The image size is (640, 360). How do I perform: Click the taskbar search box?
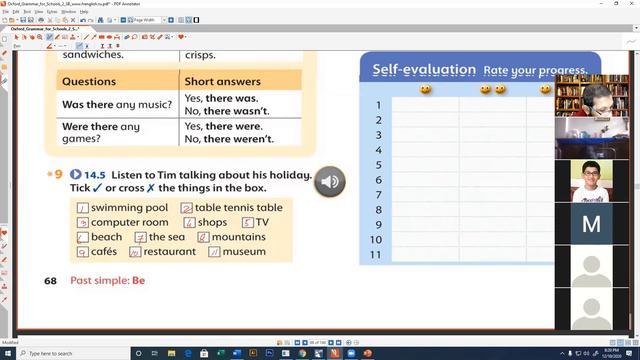point(73,353)
